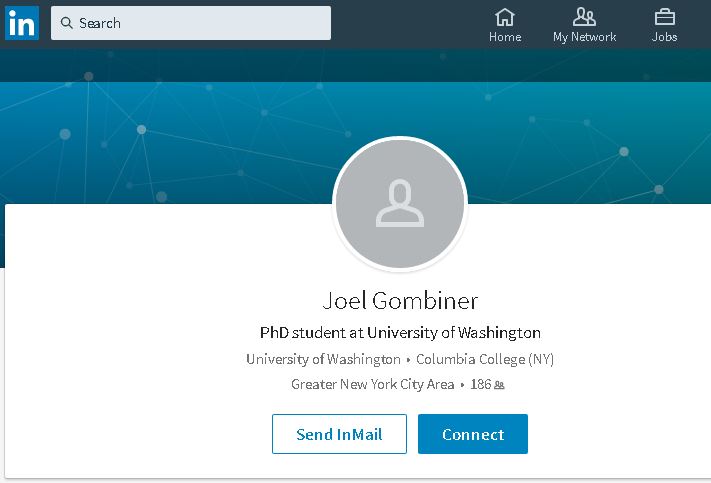Go to the My Network label

pos(584,37)
